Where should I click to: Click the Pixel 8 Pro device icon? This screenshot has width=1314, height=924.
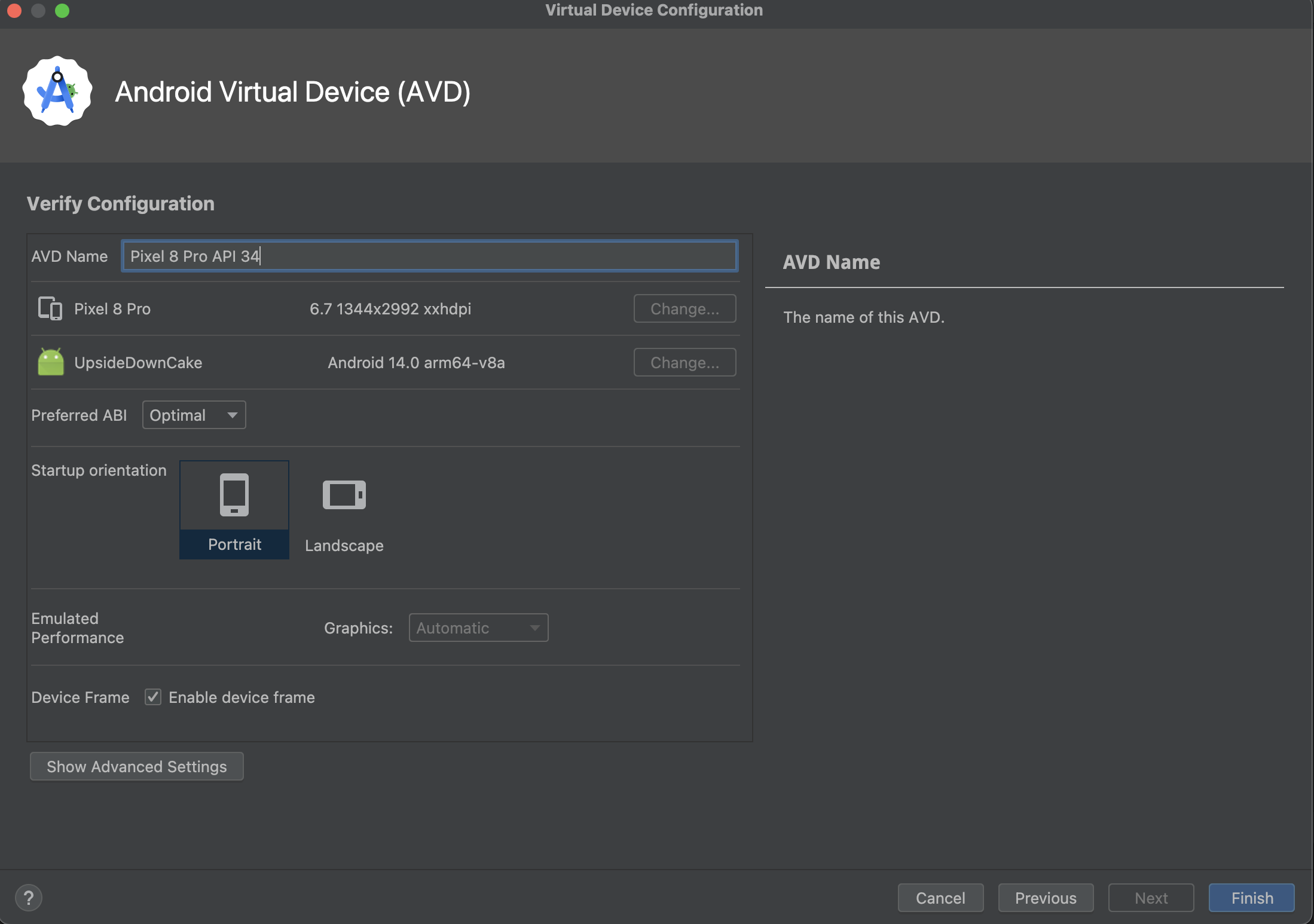pos(50,308)
